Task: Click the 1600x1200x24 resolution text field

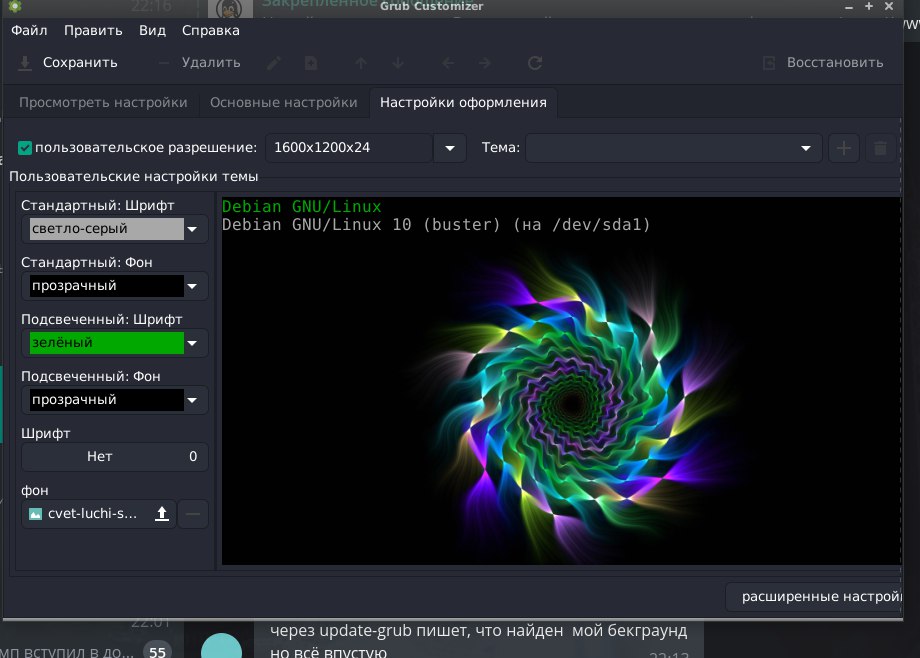Action: coord(350,148)
